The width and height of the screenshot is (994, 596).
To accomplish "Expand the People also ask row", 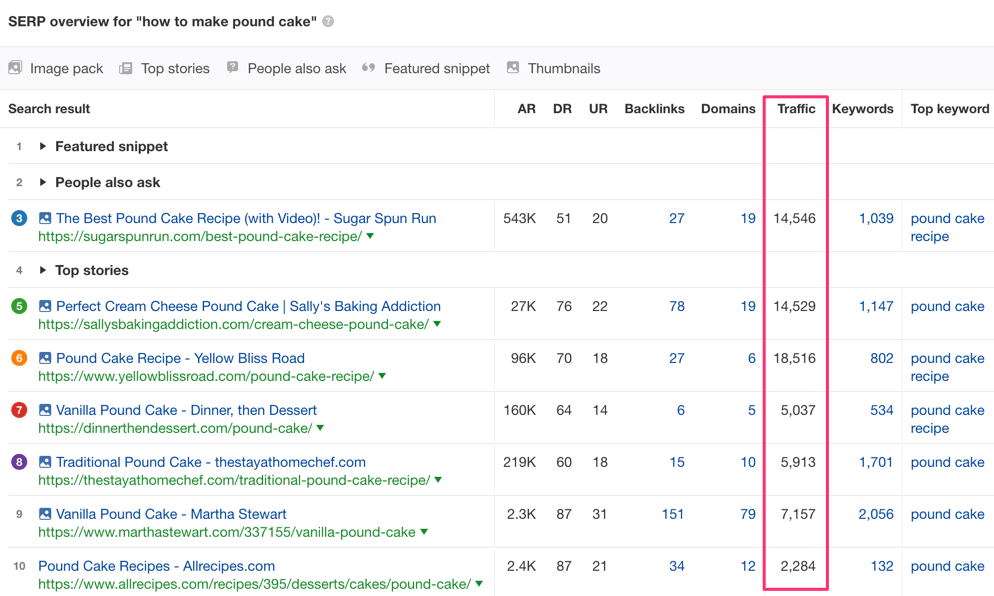I will pyautogui.click(x=43, y=182).
